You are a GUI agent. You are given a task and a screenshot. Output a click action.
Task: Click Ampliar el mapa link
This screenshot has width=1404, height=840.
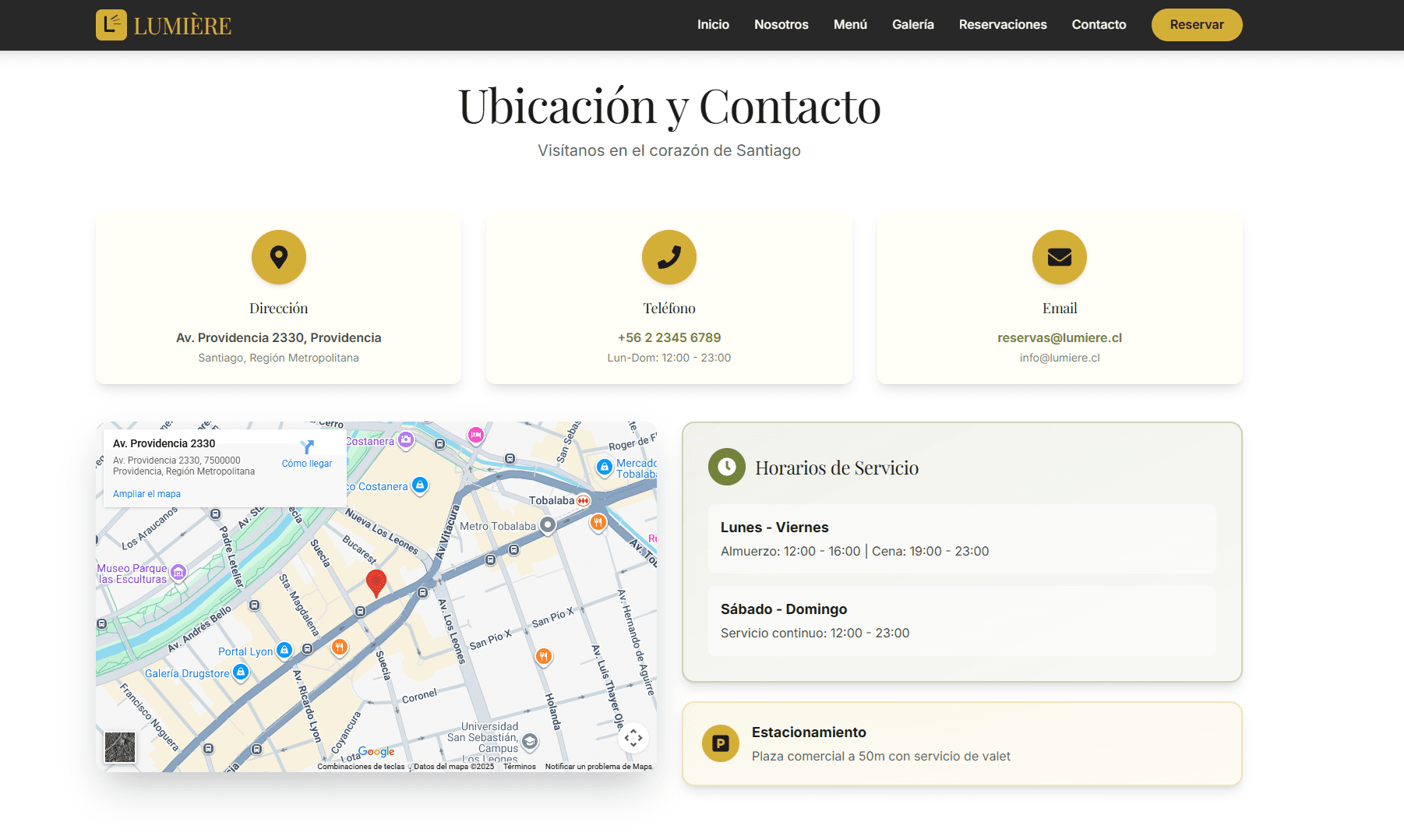[146, 494]
